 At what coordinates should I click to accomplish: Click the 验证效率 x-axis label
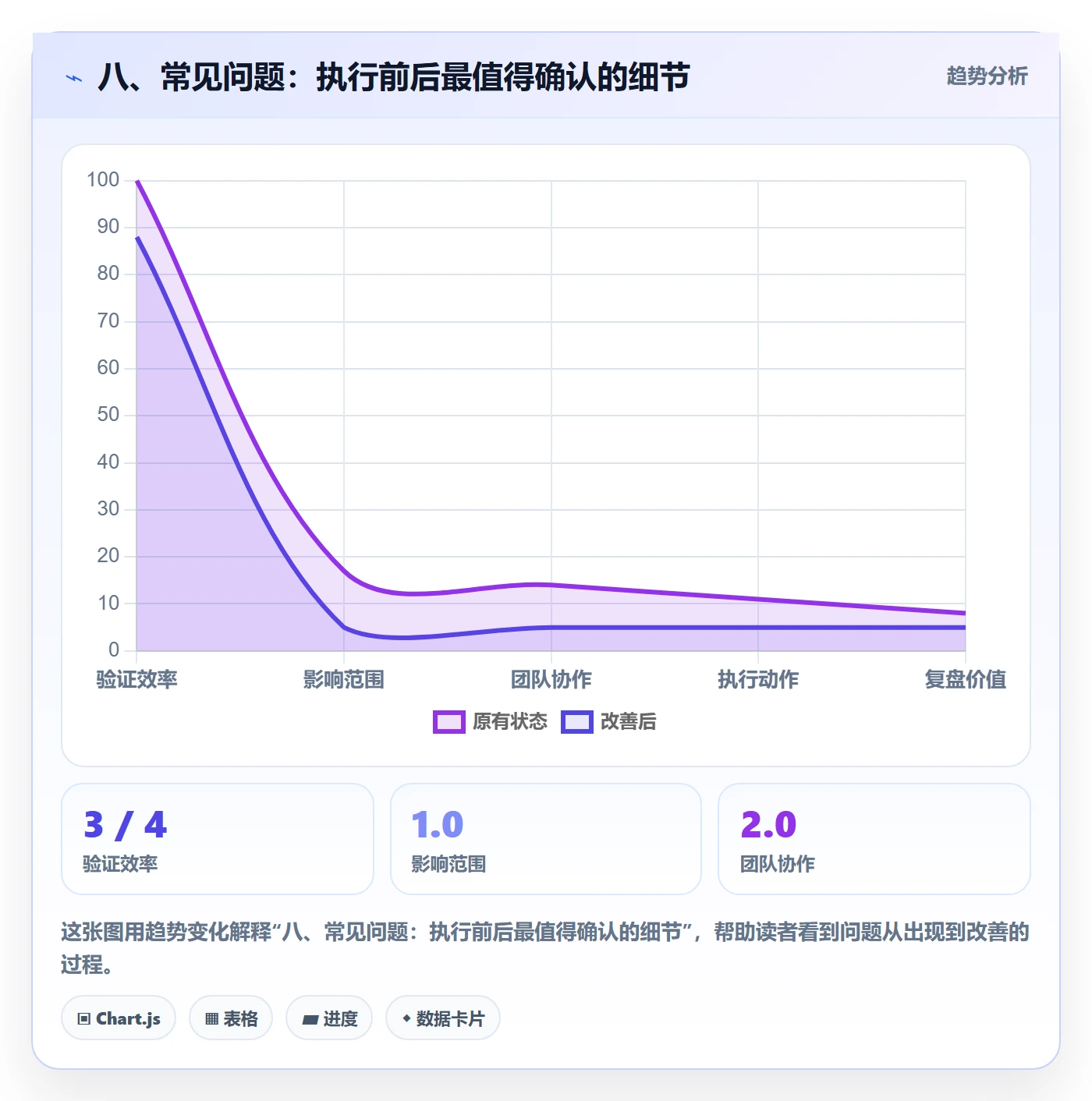click(x=137, y=679)
